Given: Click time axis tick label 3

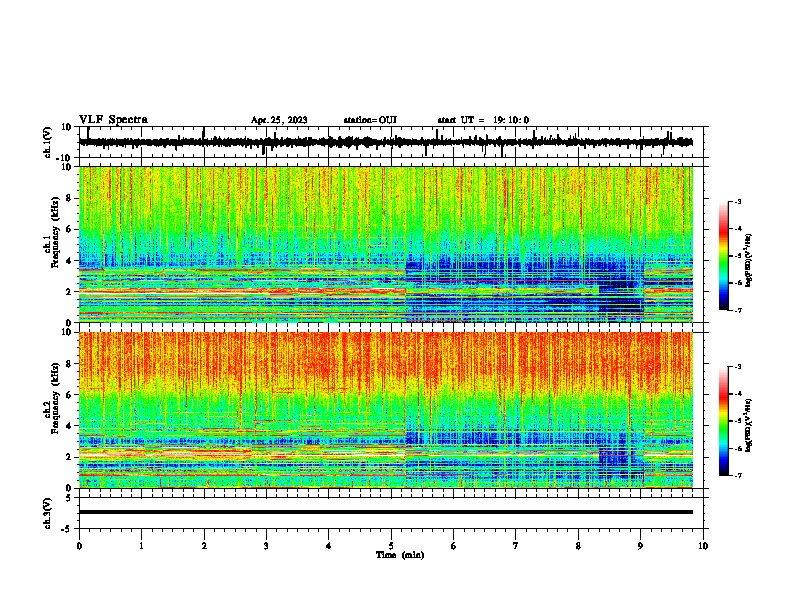Looking at the screenshot, I should [266, 546].
